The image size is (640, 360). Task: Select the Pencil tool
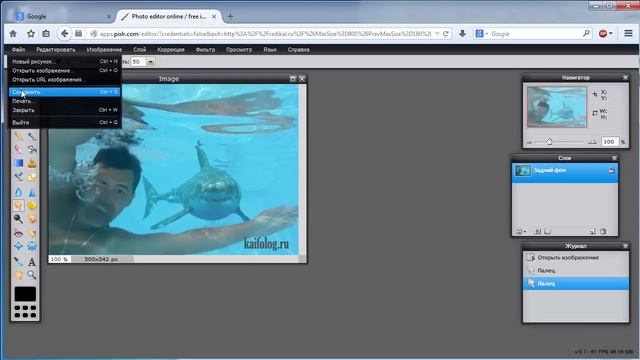[x=18, y=136]
